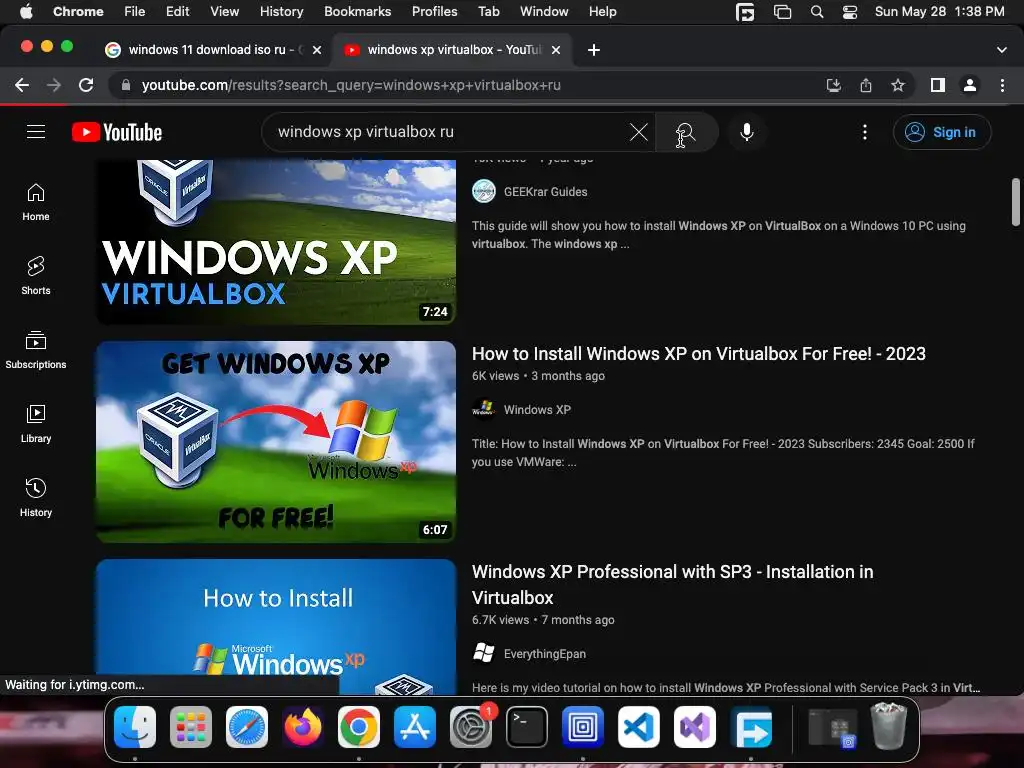This screenshot has height=768, width=1024.
Task: Click the GEEKrar Guides channel avatar
Action: [x=484, y=191]
